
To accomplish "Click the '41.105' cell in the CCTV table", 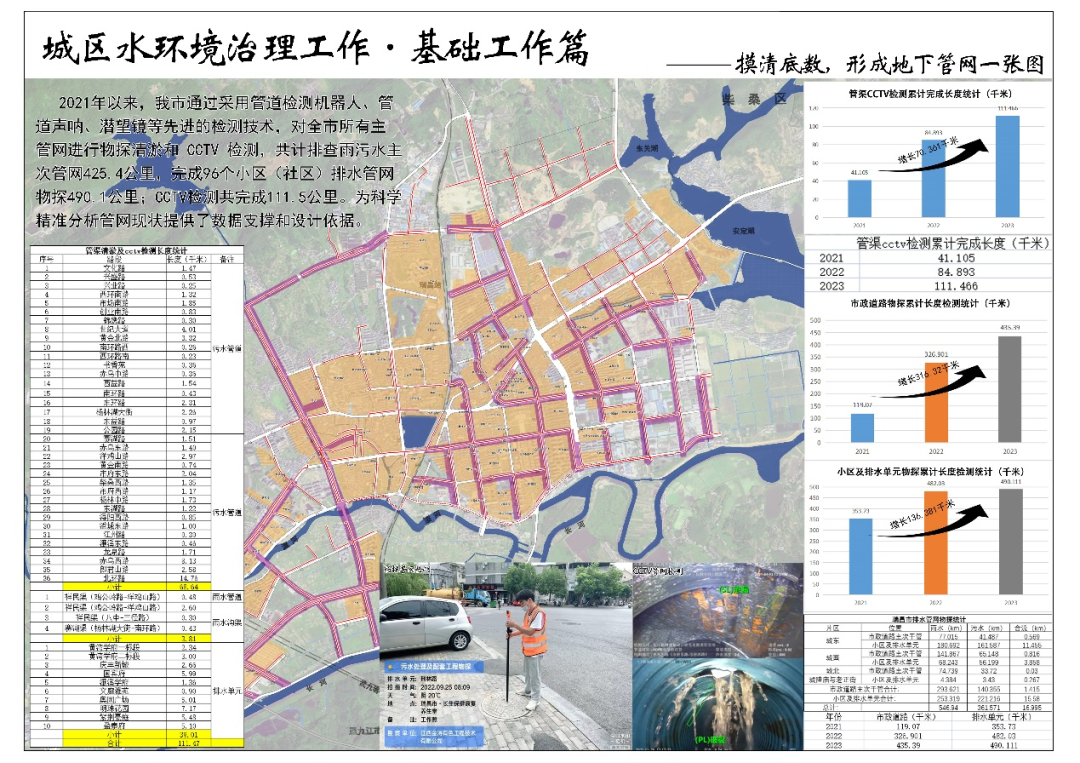I will coord(956,258).
